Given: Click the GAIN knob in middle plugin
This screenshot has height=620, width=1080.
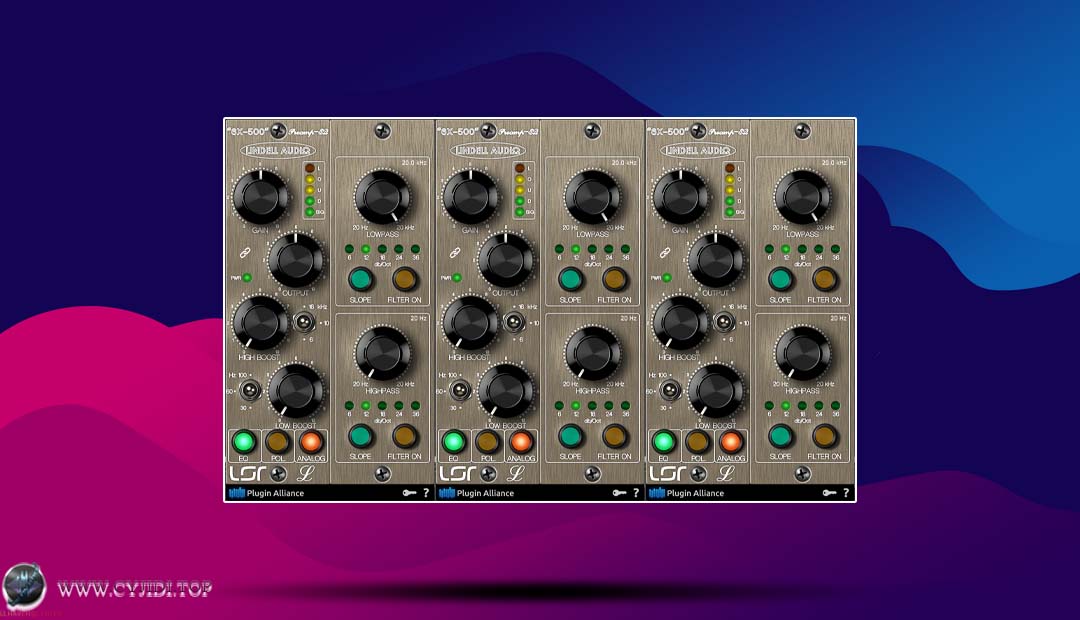Looking at the screenshot, I should click(471, 196).
